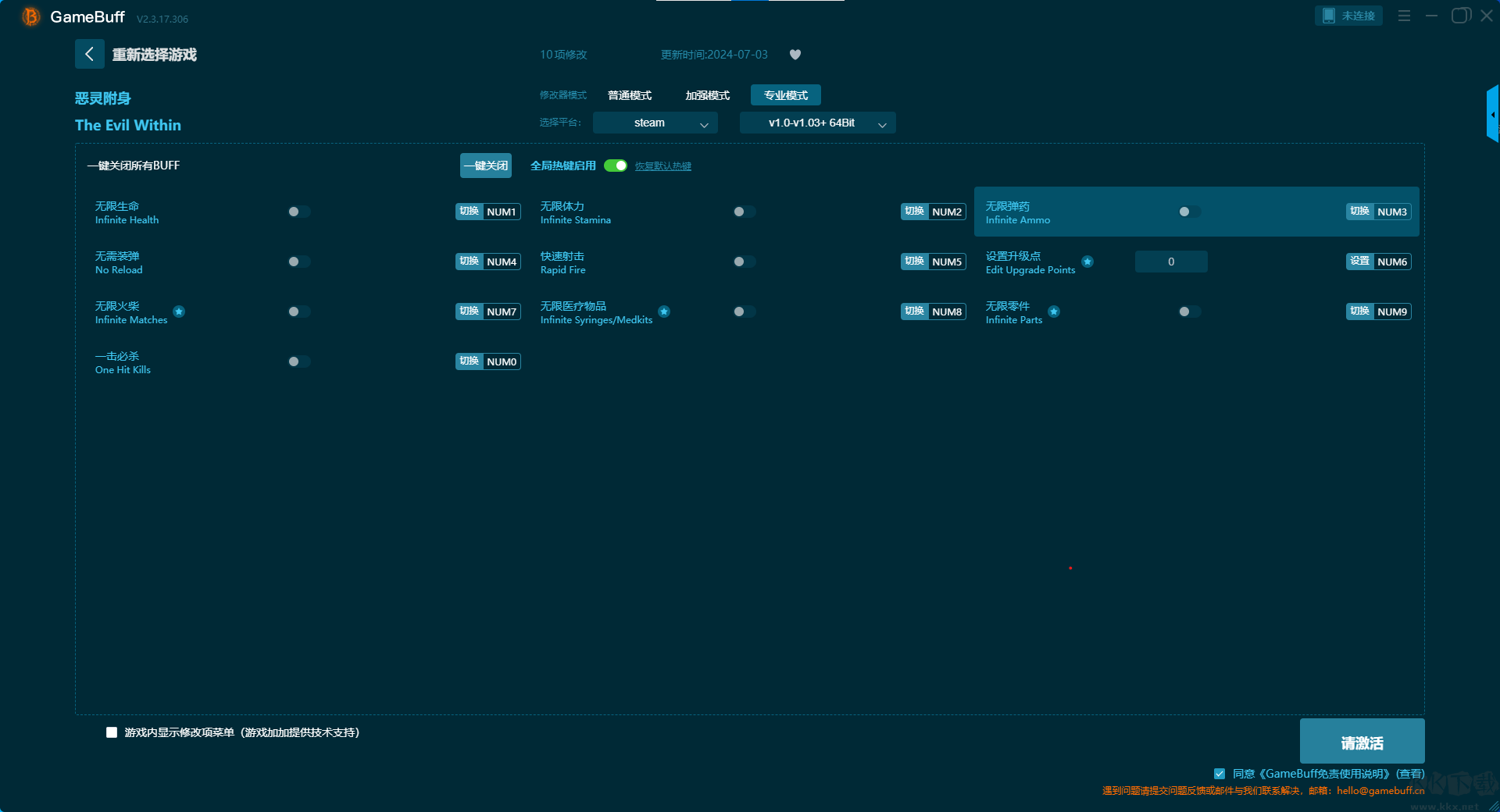Click star icon beside Infinite Parts
This screenshot has width=1500, height=812.
coord(1054,312)
